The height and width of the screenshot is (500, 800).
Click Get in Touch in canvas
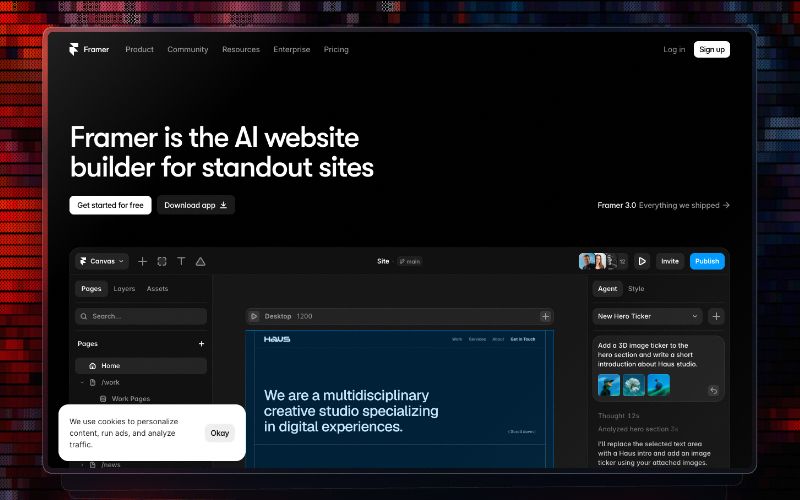[x=523, y=339]
